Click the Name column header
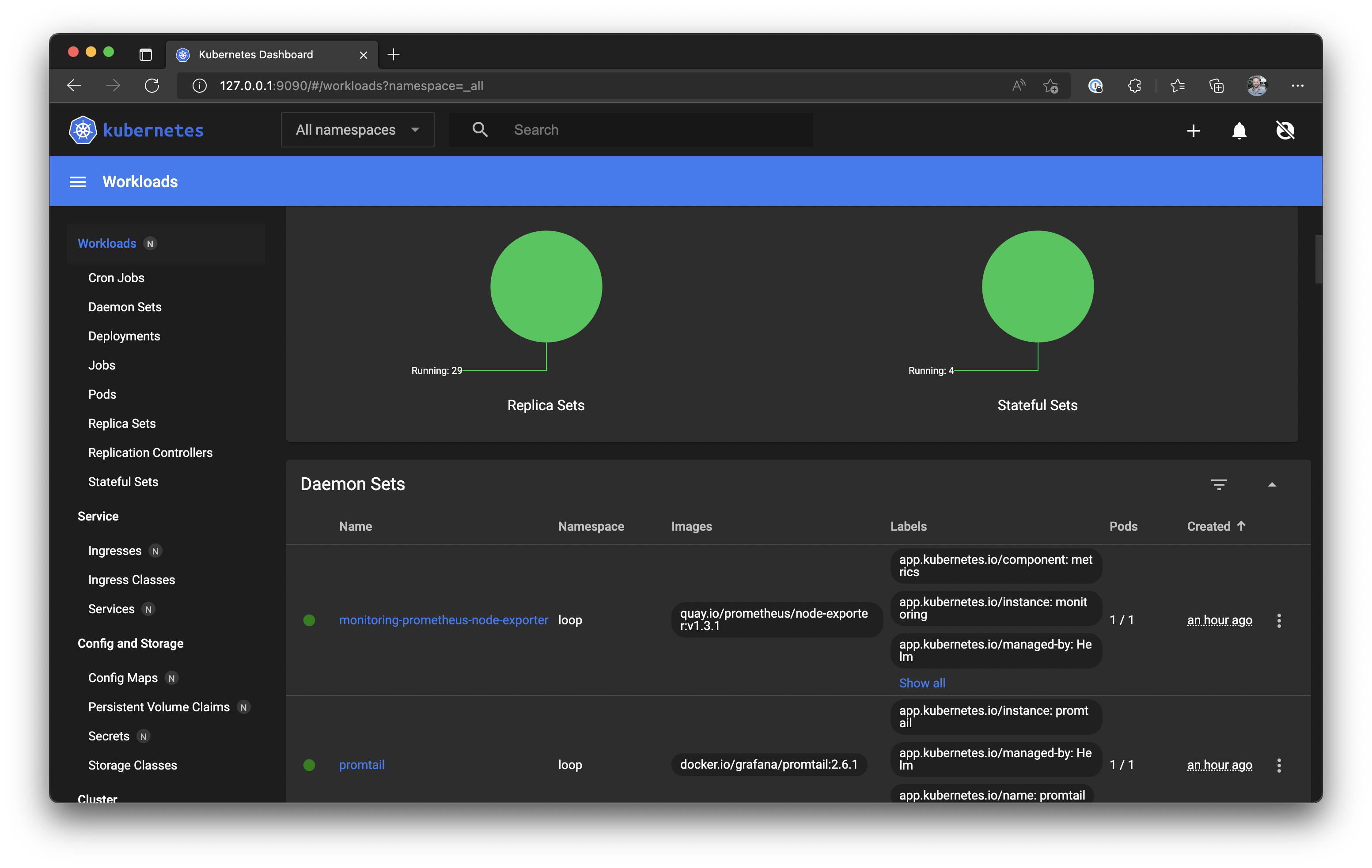The image size is (1372, 868). (356, 526)
